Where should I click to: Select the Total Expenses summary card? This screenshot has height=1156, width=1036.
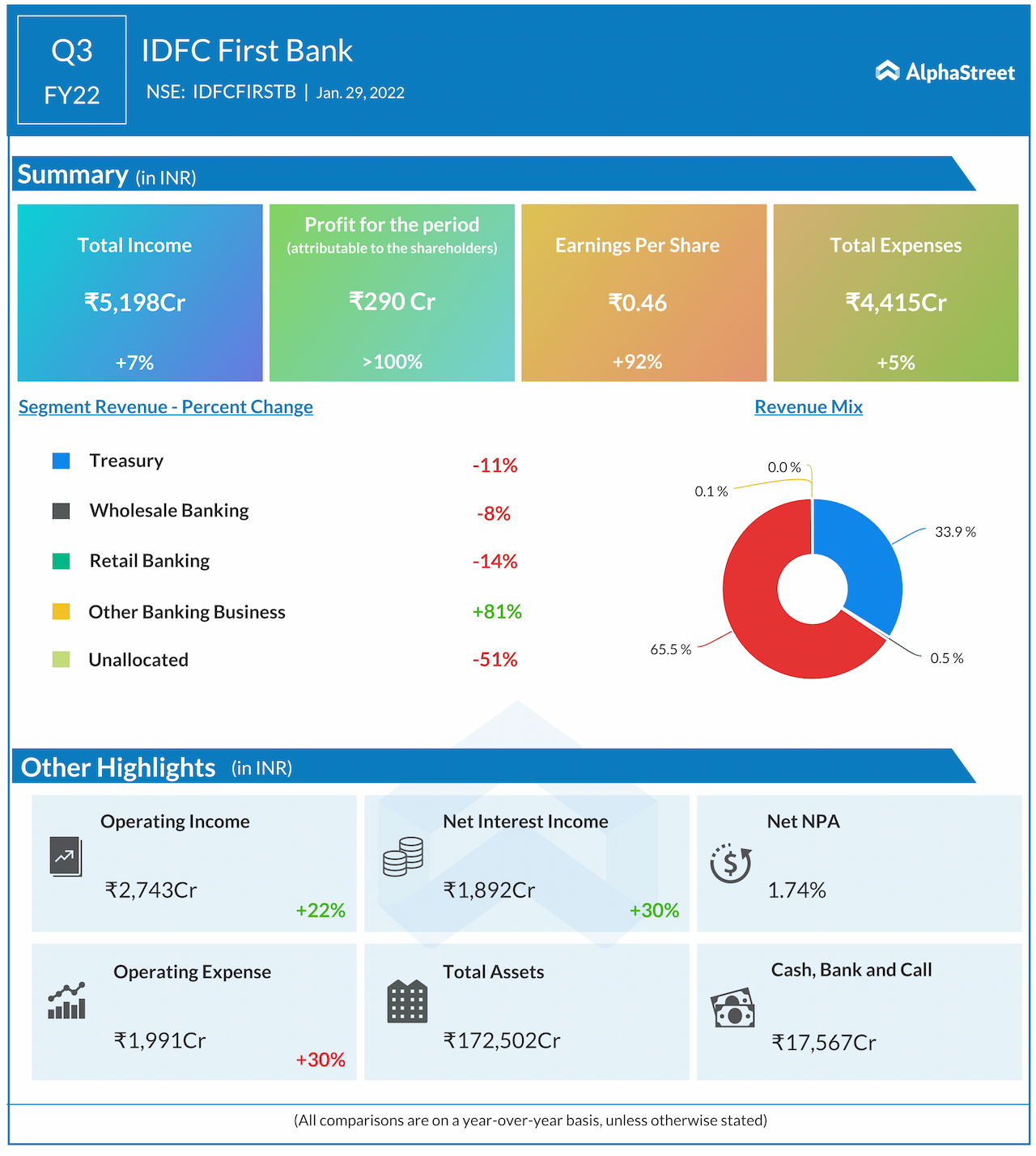pyautogui.click(x=895, y=292)
